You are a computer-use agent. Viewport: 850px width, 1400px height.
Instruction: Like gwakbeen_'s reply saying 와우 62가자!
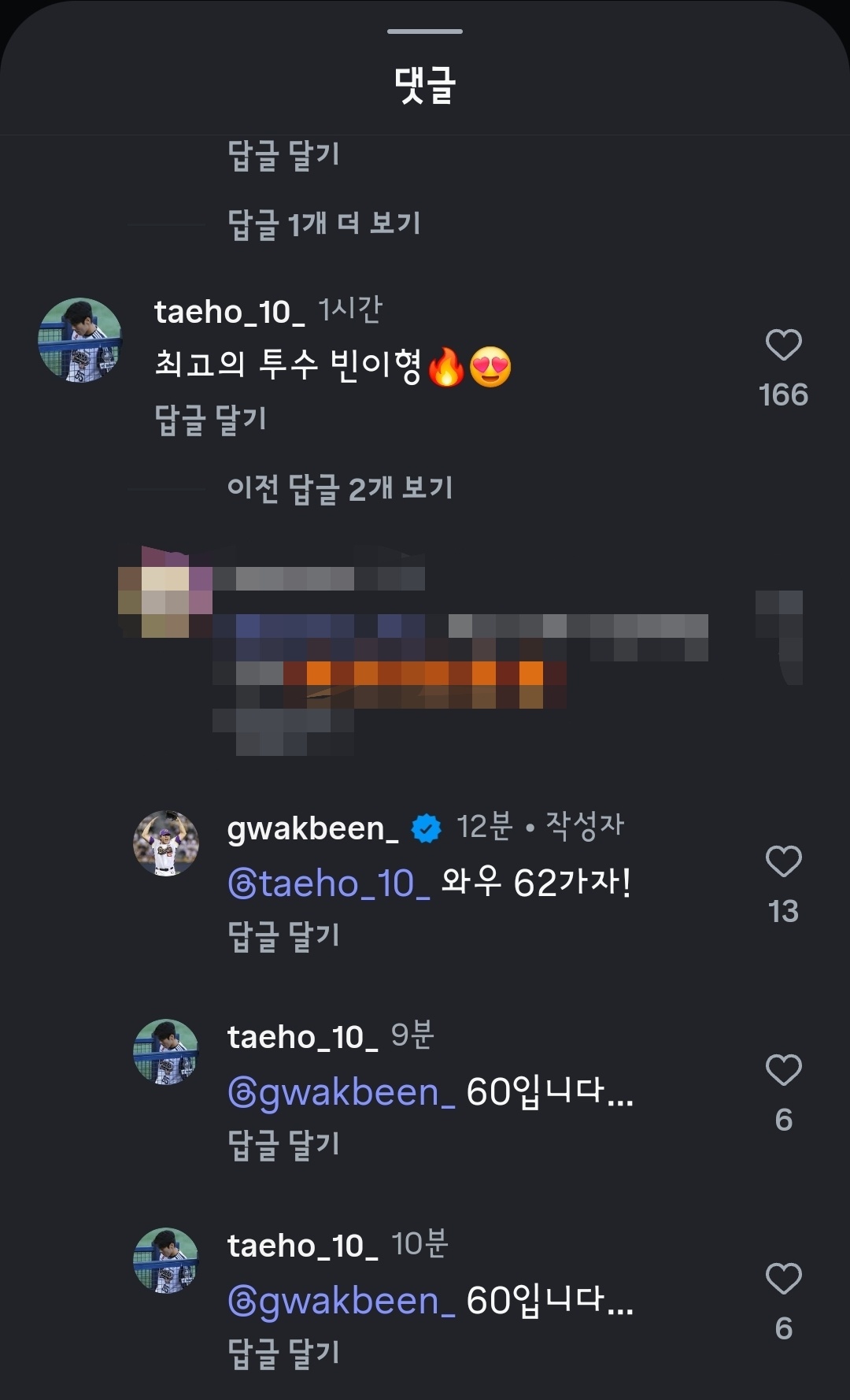point(783,861)
